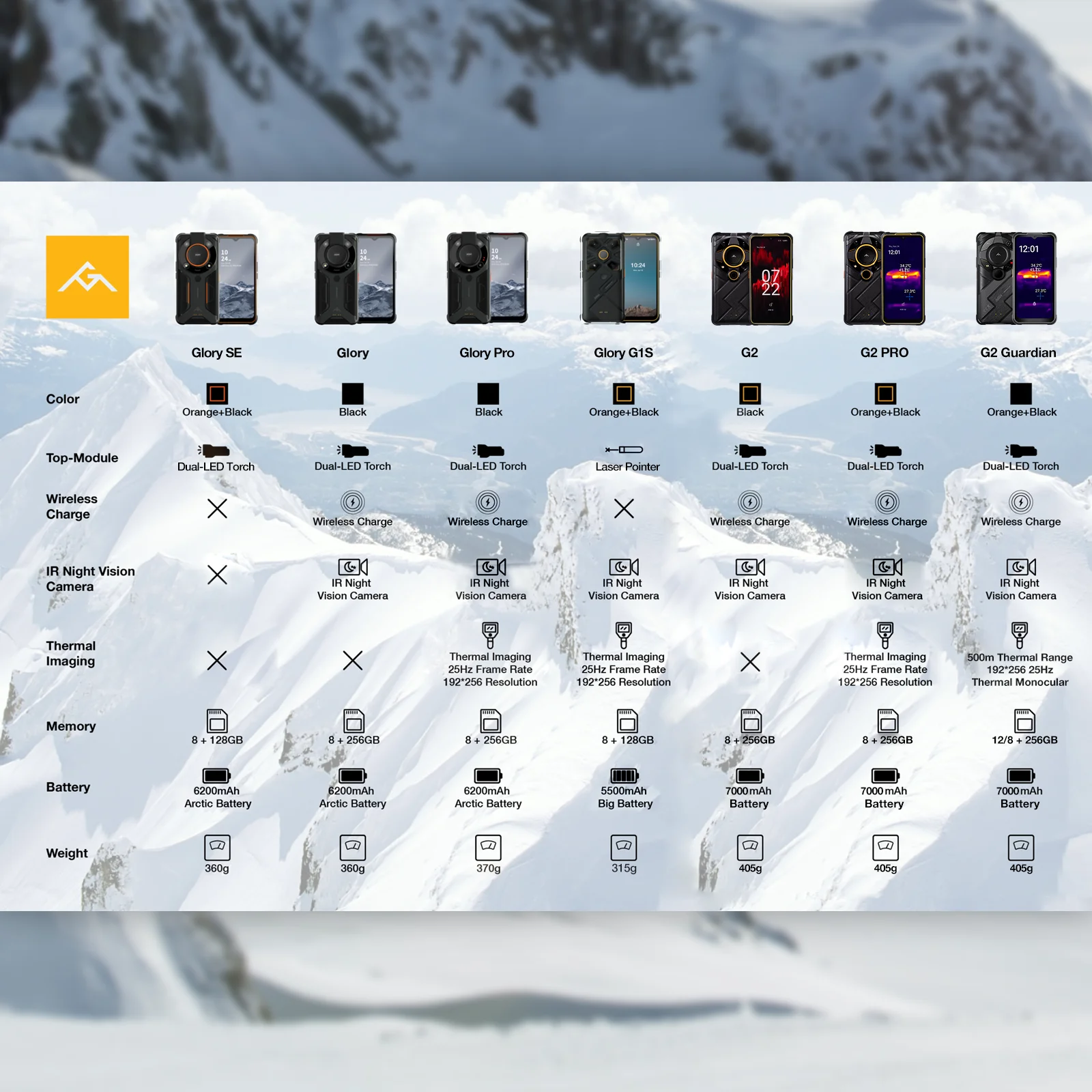Click the 'Top-Module' row heading

[x=82, y=458]
